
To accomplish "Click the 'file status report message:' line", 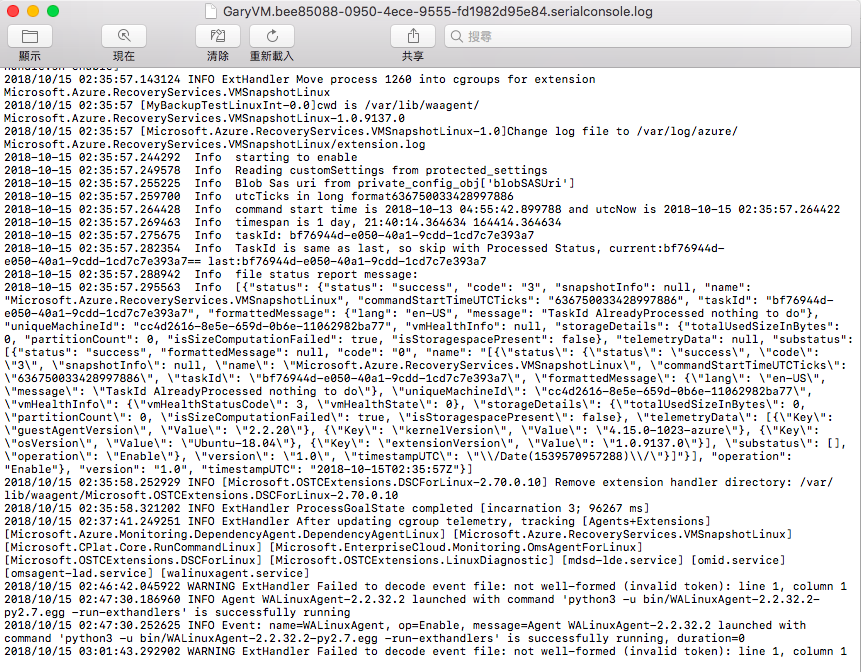I will point(211,275).
